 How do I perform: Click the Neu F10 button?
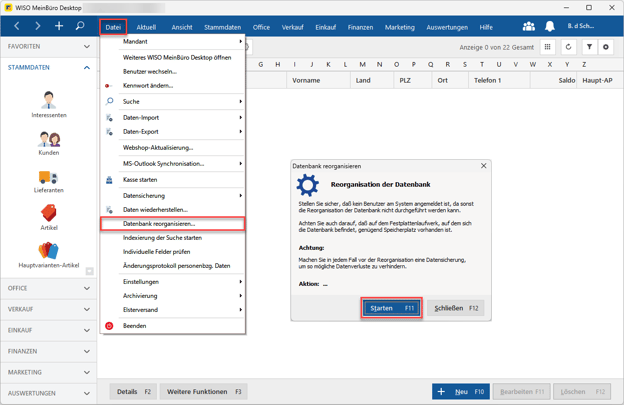point(461,392)
